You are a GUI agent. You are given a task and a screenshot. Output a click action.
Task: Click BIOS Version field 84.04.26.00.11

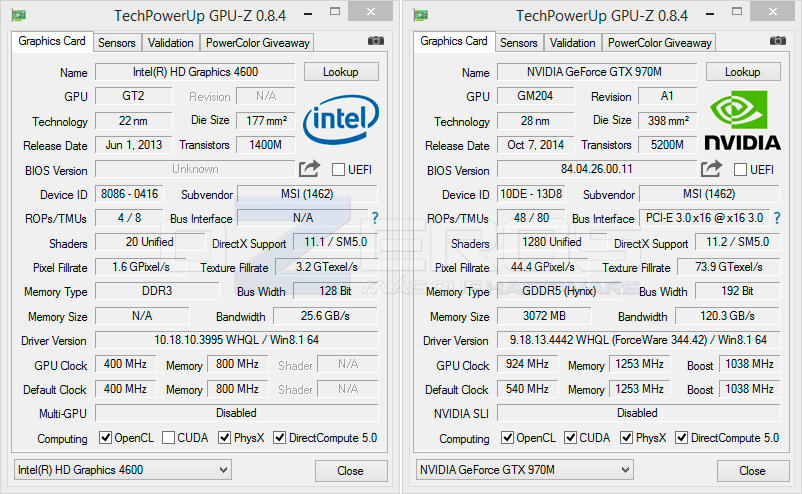pos(597,169)
